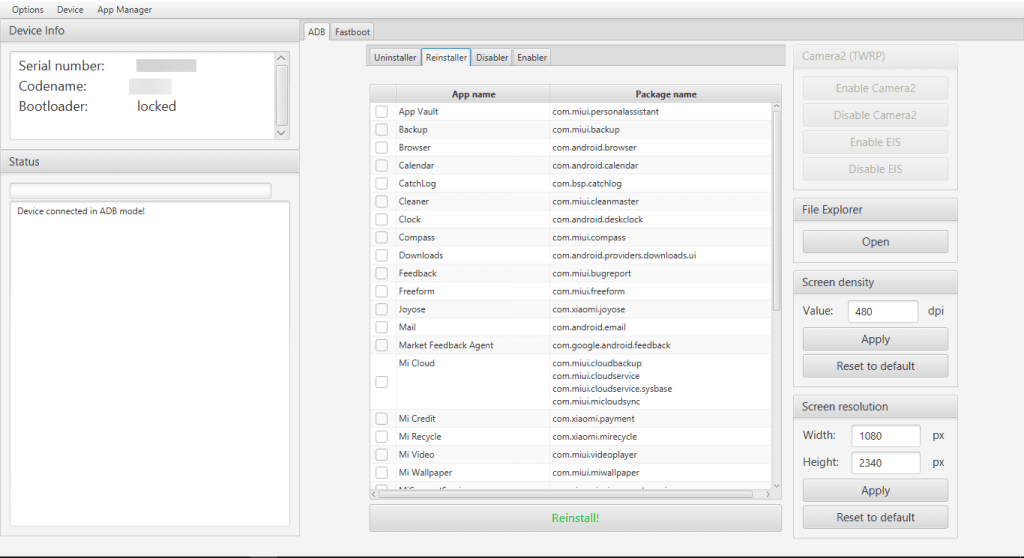1024x558 pixels.
Task: Tick the Freeform checkbox
Action: click(x=382, y=291)
